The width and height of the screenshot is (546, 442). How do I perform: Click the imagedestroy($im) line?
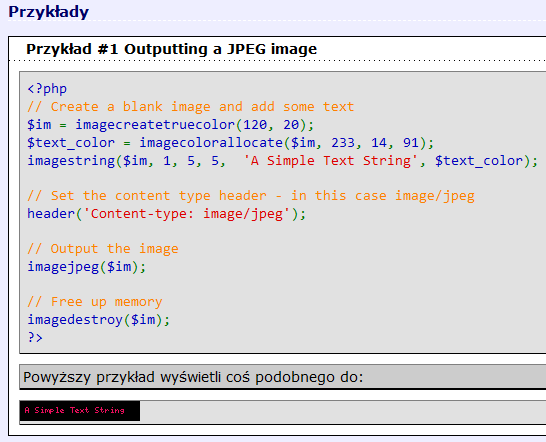(x=99, y=320)
